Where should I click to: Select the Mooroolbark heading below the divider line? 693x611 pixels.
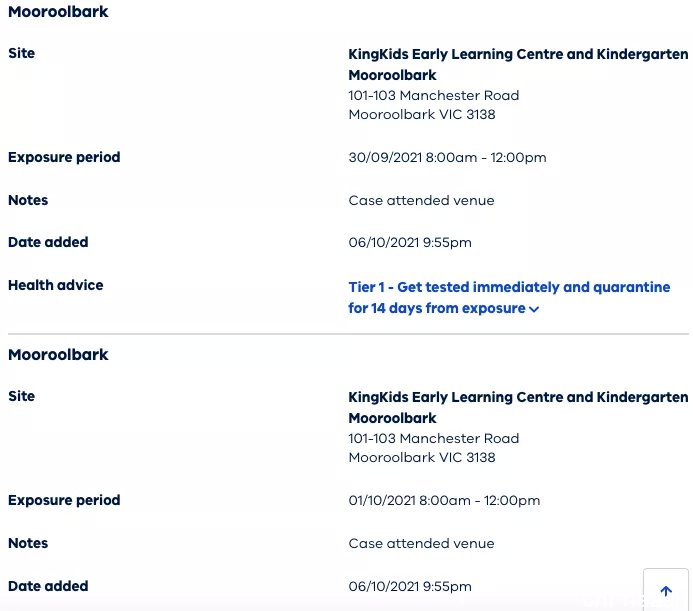[58, 355]
